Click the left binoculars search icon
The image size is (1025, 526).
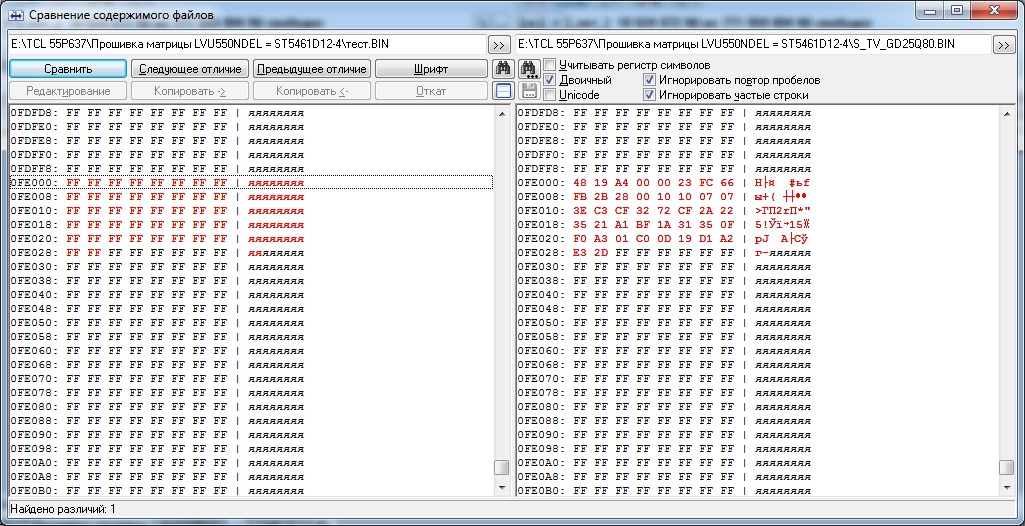click(x=504, y=69)
